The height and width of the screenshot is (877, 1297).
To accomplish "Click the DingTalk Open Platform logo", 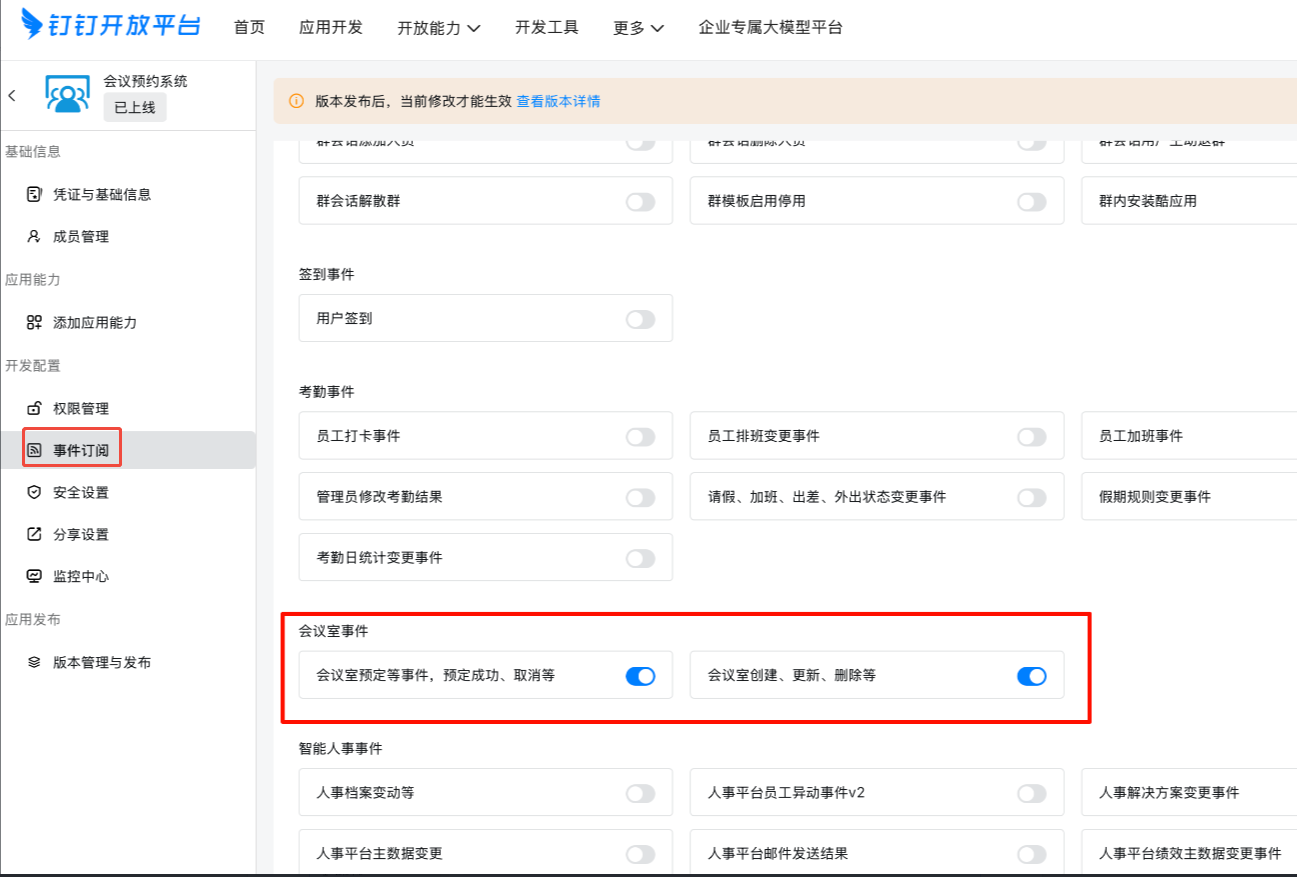I will coord(110,25).
